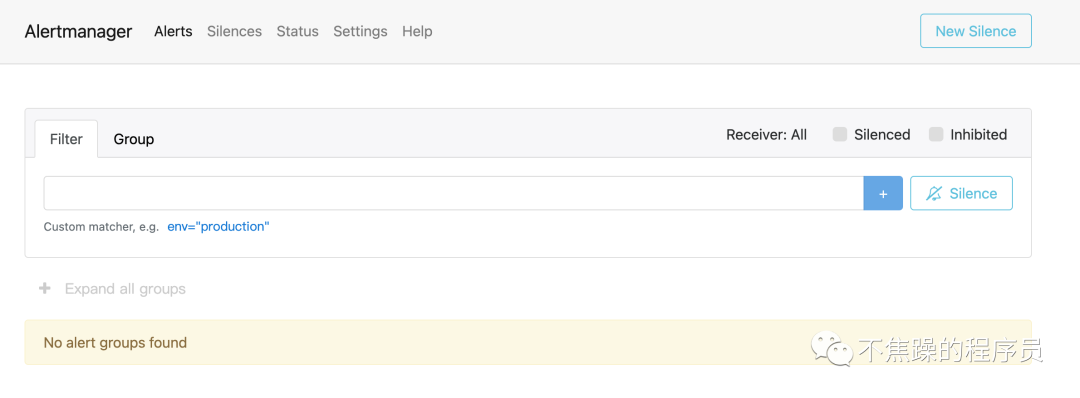Viewport: 1080px width, 398px height.
Task: Click the Alertmanager brand title
Action: [x=78, y=31]
